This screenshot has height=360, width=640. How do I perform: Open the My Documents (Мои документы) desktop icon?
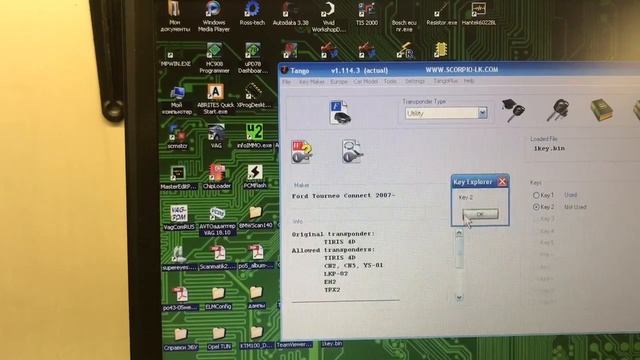pyautogui.click(x=175, y=16)
